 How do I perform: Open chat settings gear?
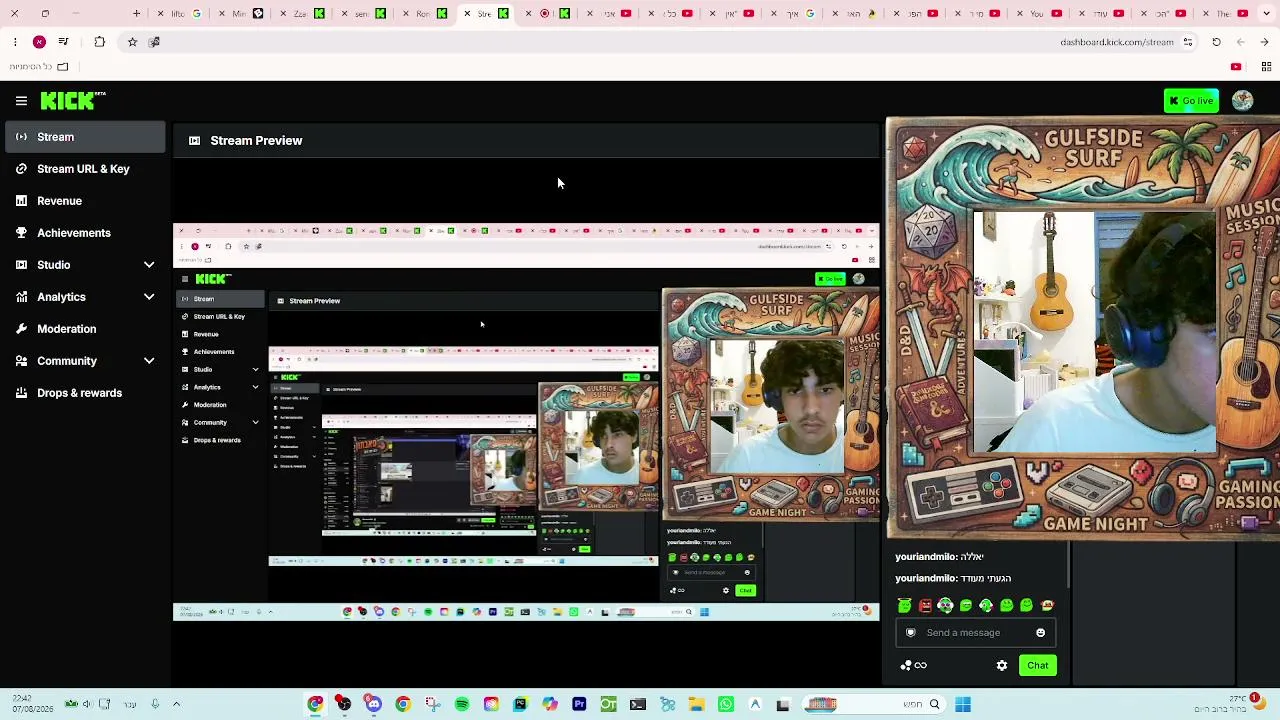(x=1002, y=666)
